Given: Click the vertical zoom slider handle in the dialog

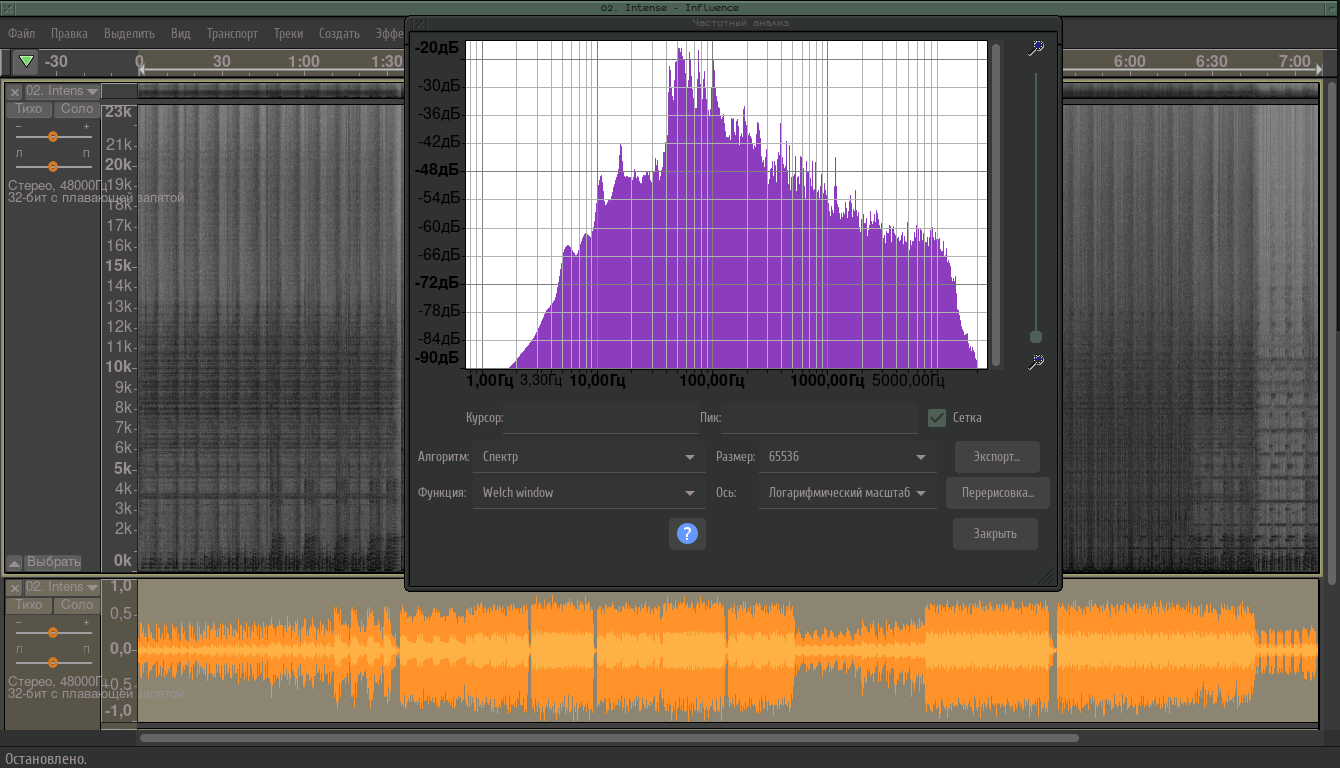Looking at the screenshot, I should [1036, 337].
